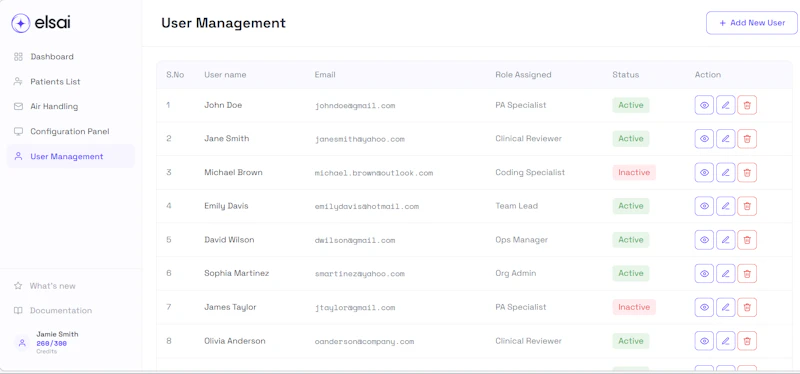Click Jane Smith's Active status badge
Screen dimensions: 800x374
click(x=631, y=139)
